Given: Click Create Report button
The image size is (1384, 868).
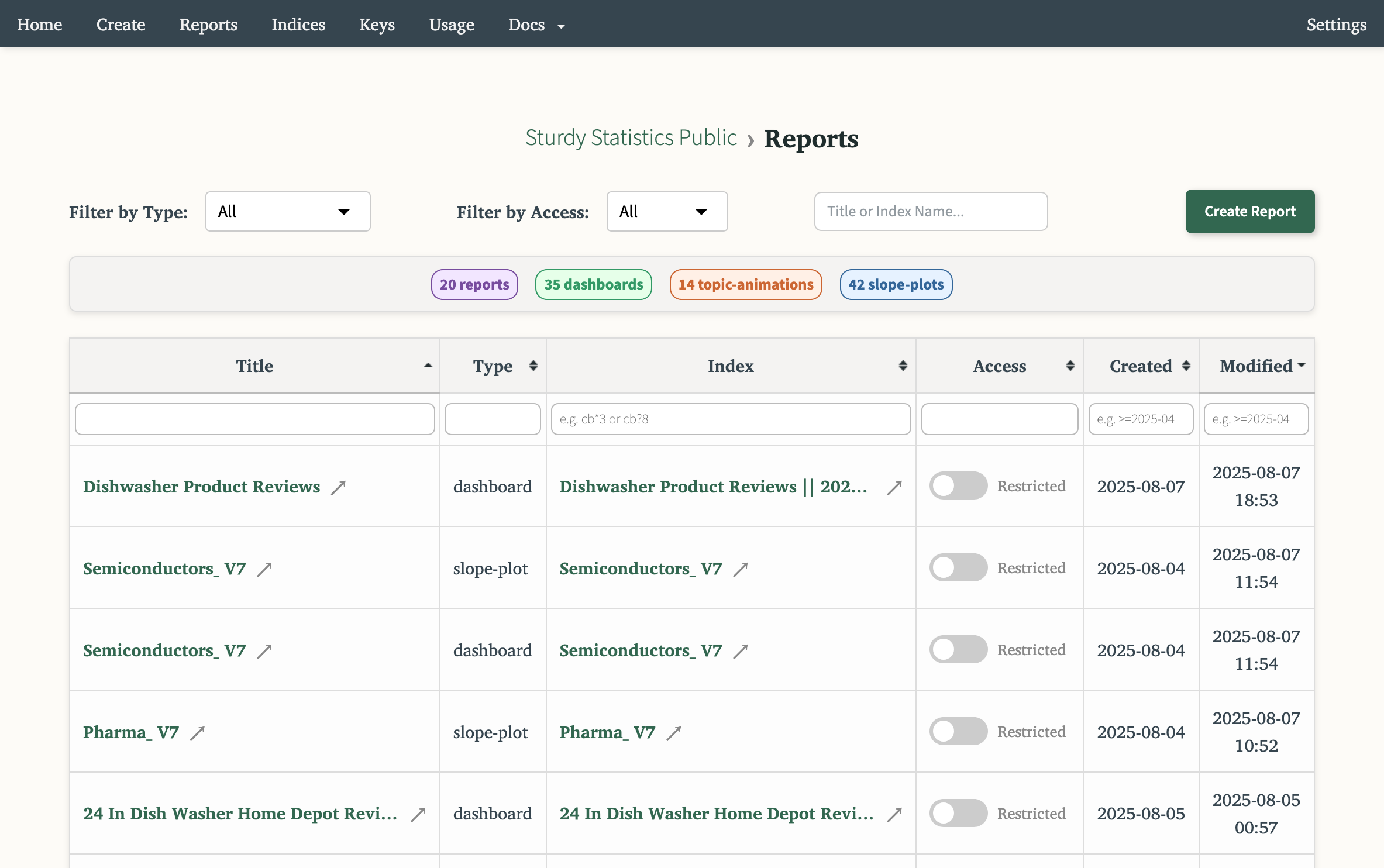Looking at the screenshot, I should click(x=1249, y=212).
